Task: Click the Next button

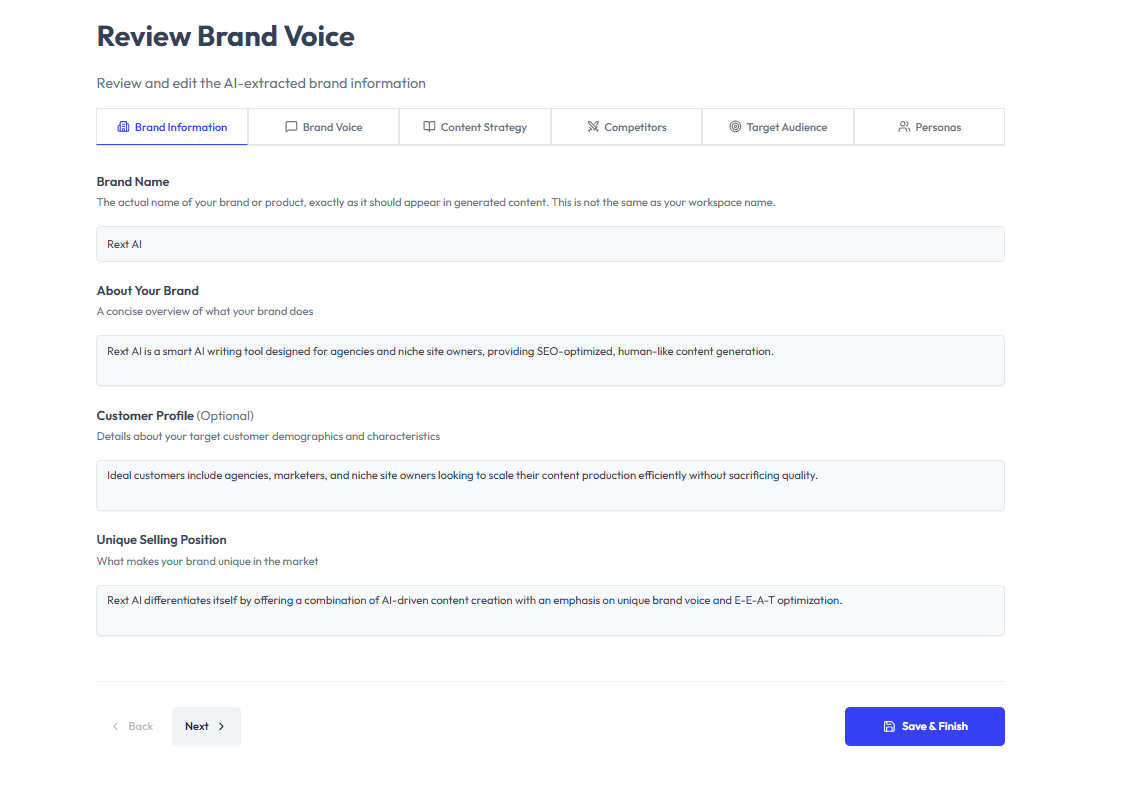Action: click(206, 726)
